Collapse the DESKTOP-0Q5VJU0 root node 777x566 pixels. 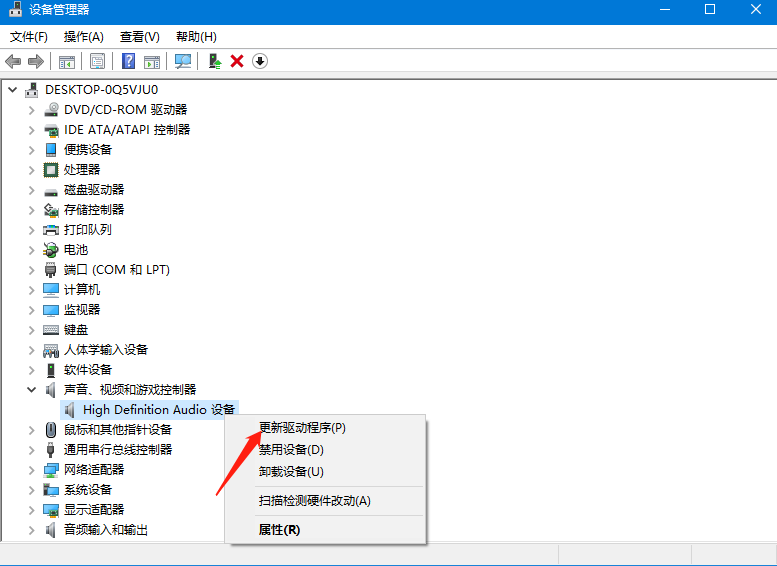tap(12, 90)
